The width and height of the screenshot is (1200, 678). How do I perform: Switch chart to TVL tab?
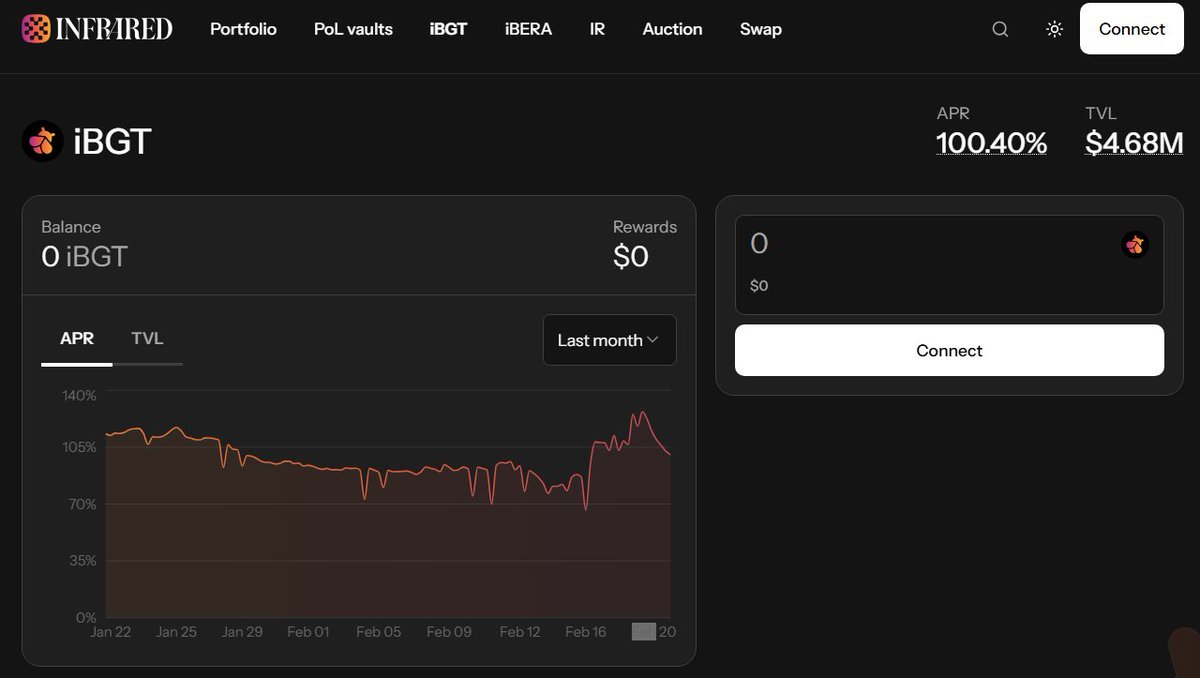point(147,338)
